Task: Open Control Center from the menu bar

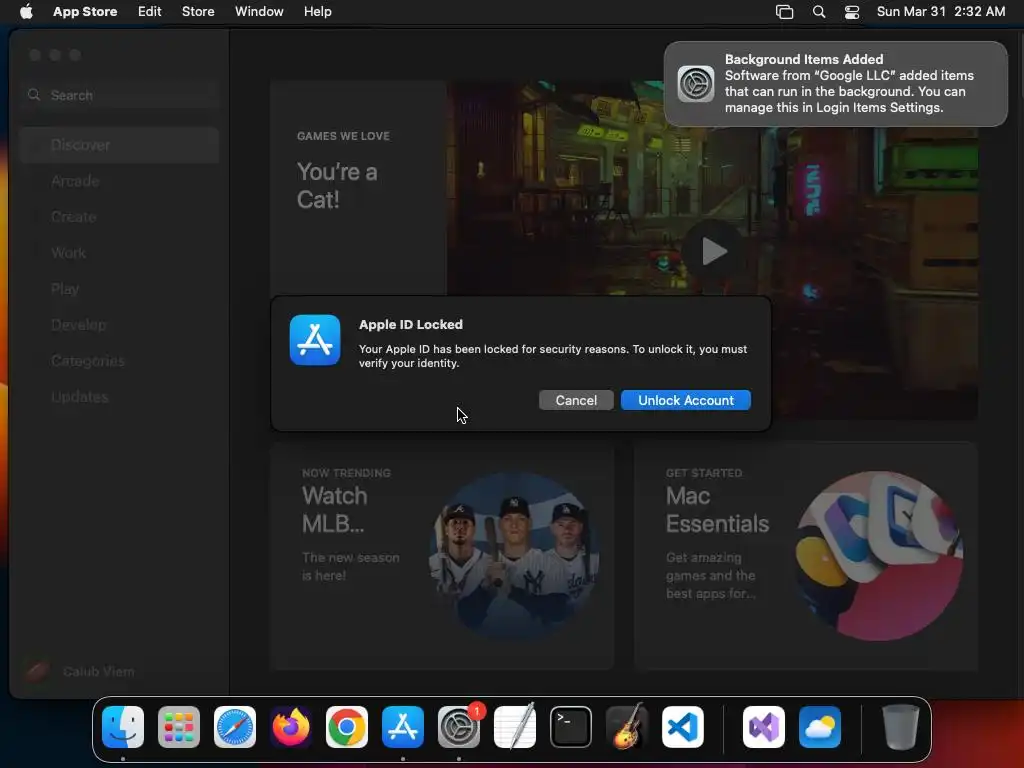Action: click(852, 12)
